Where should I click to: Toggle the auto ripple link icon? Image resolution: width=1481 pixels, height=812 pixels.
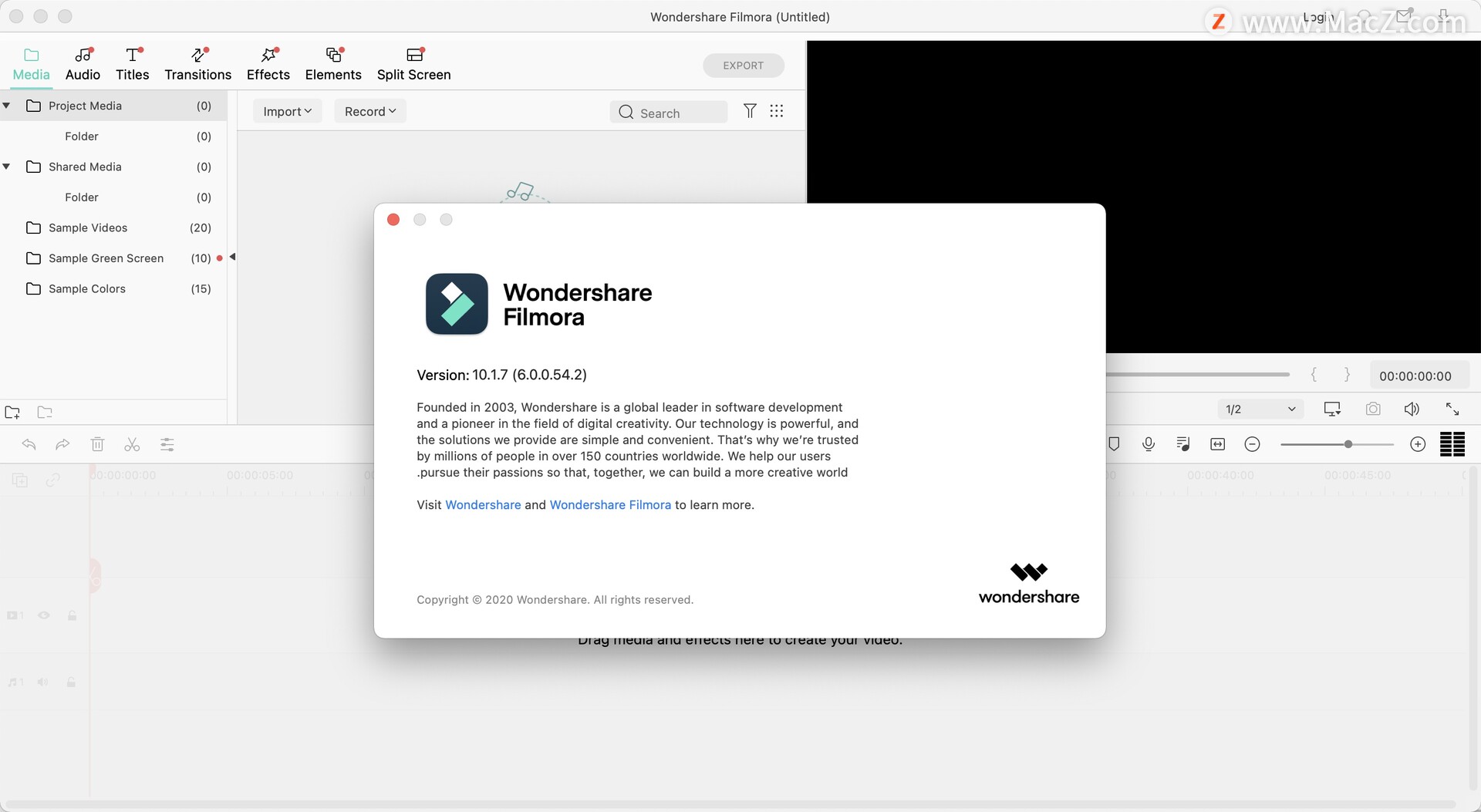coord(52,480)
